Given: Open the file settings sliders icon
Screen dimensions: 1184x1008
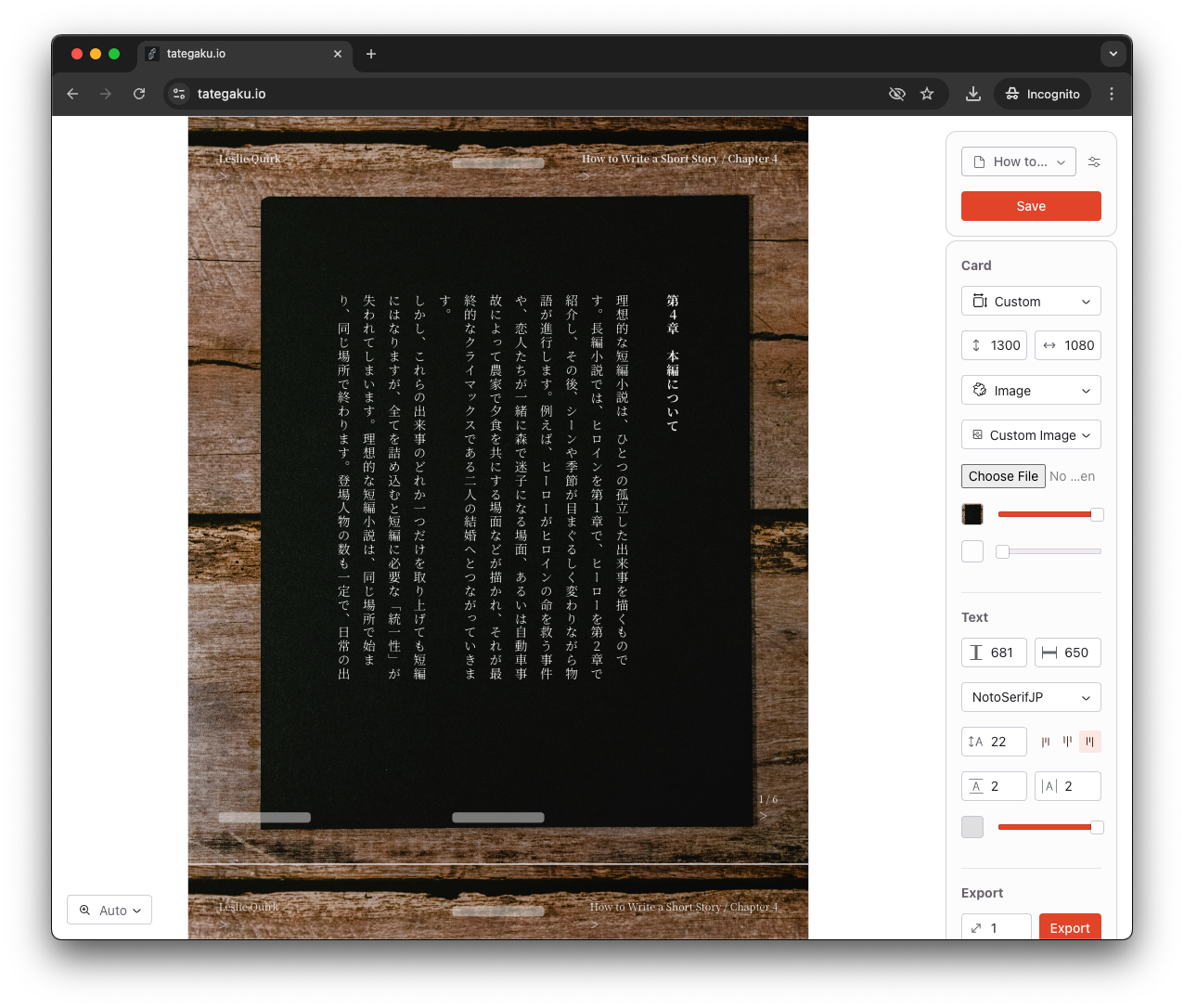Looking at the screenshot, I should coord(1094,162).
